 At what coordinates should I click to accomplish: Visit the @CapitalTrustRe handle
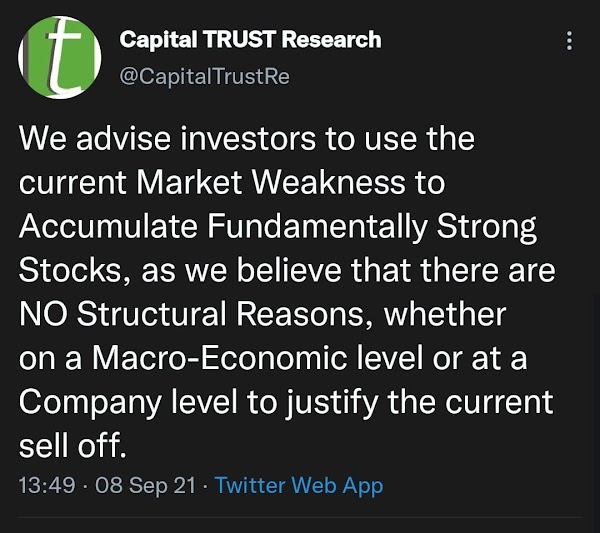click(x=204, y=76)
